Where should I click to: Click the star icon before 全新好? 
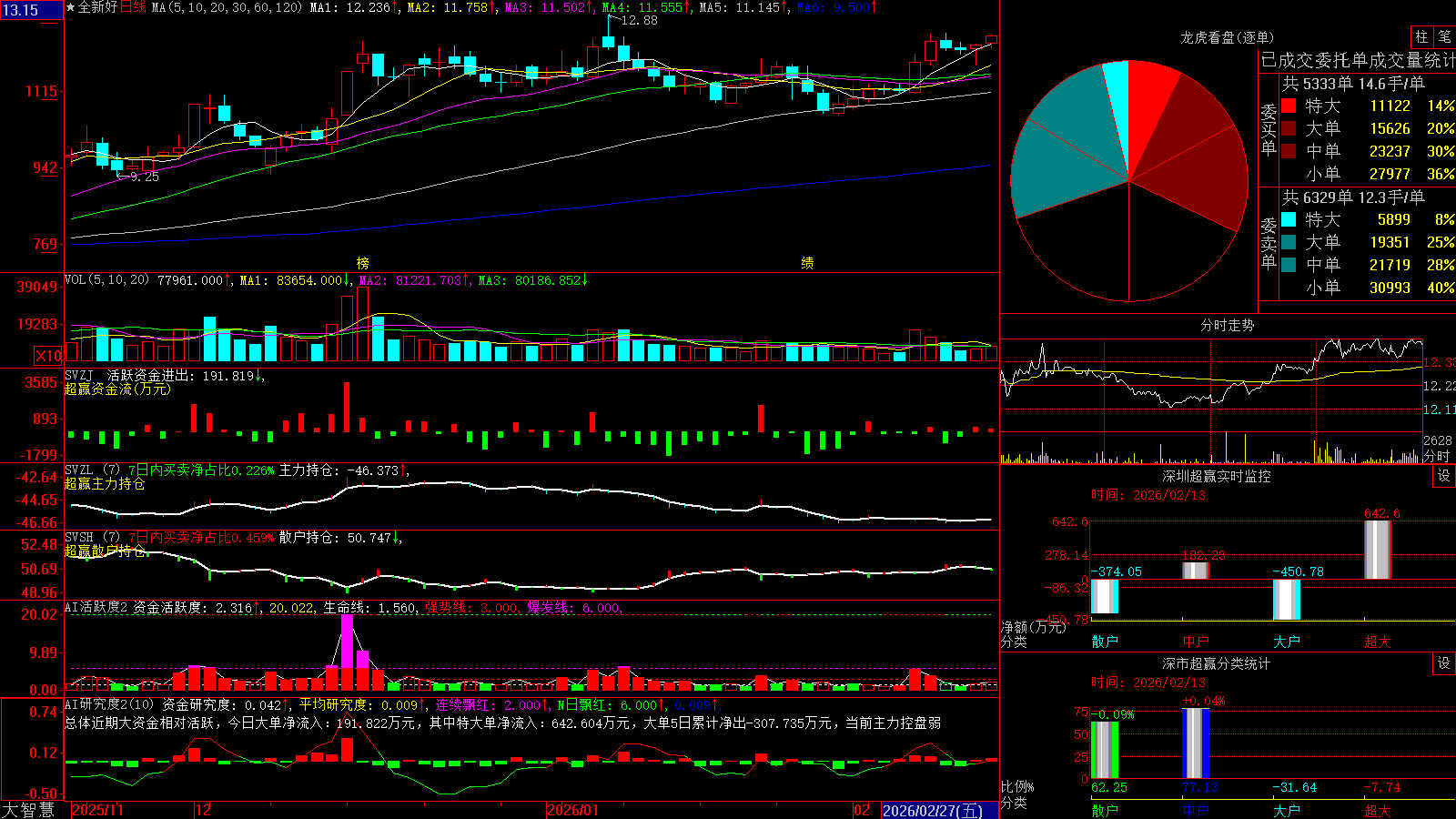(x=71, y=7)
